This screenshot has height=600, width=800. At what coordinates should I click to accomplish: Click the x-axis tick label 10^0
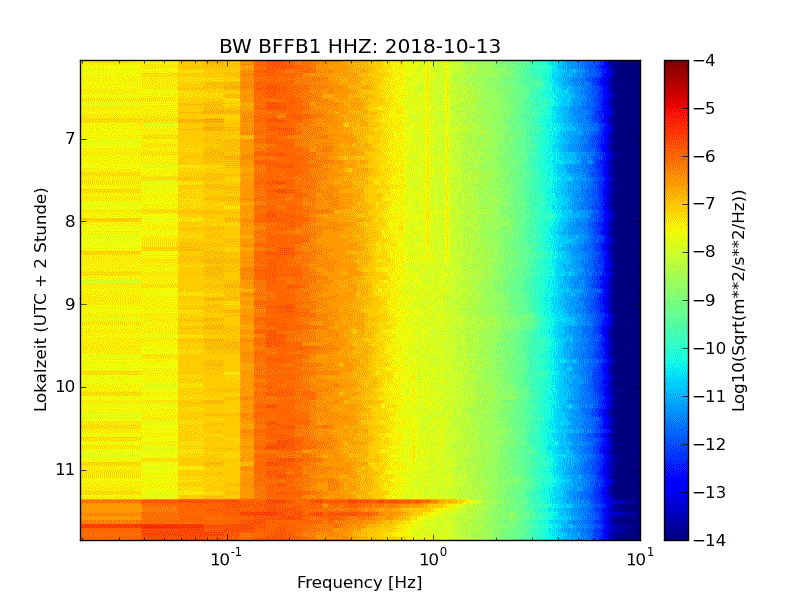(433, 558)
